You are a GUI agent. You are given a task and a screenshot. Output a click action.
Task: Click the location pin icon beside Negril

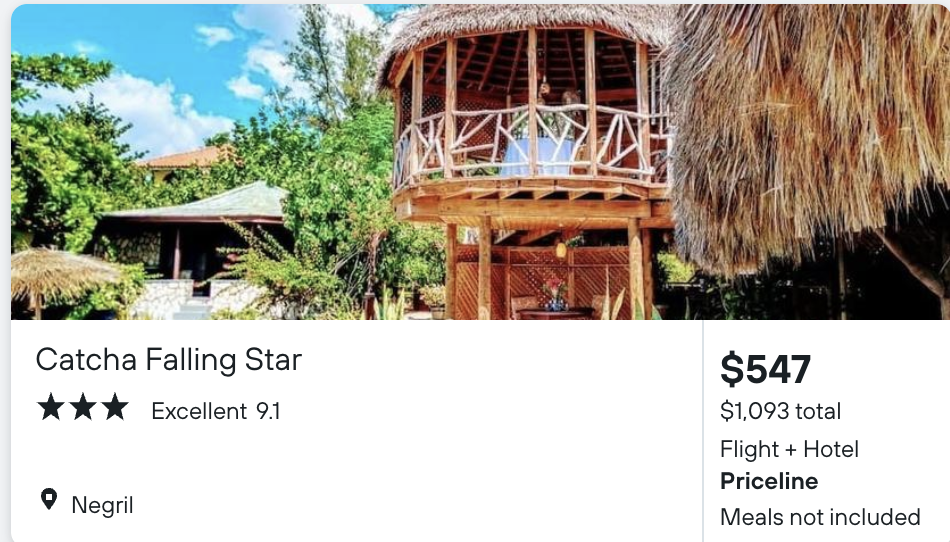pyautogui.click(x=48, y=500)
